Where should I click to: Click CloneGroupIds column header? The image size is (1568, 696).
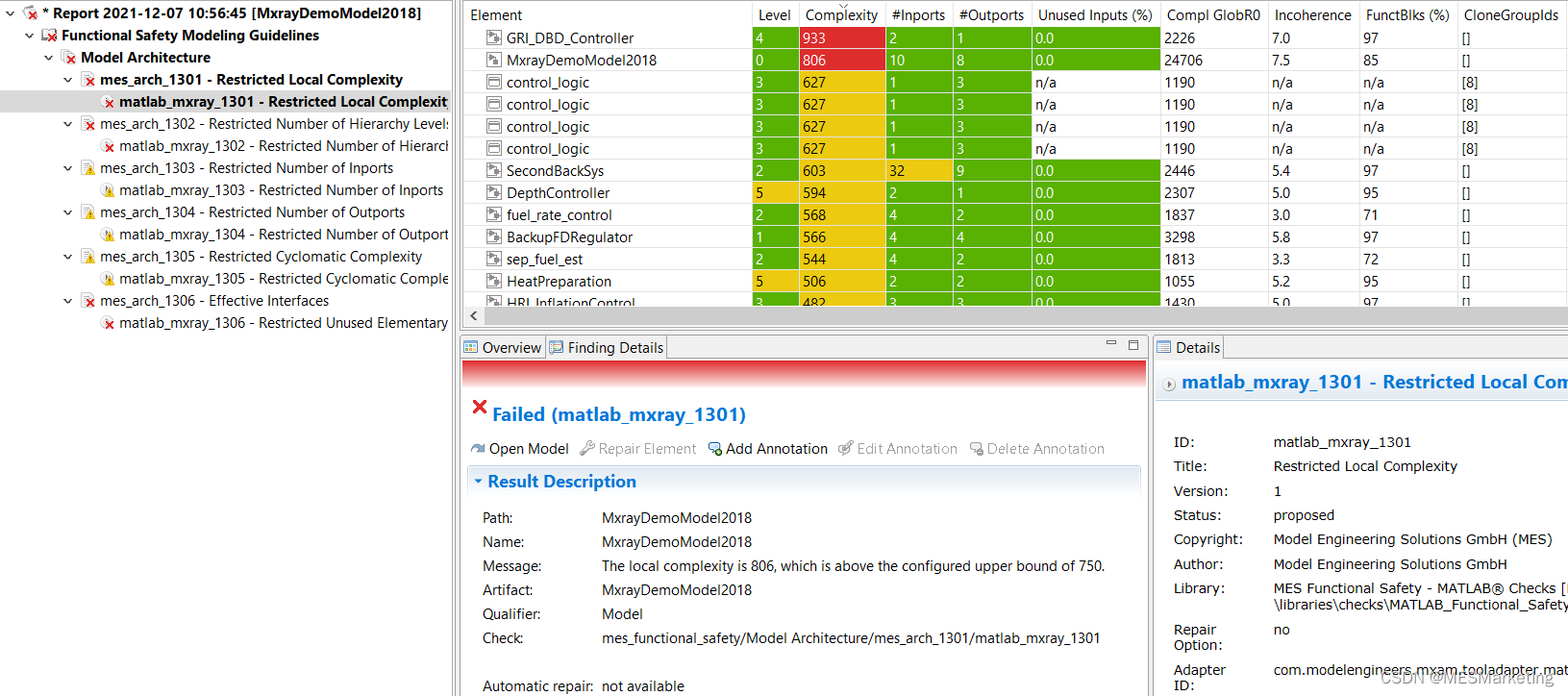pos(1511,15)
